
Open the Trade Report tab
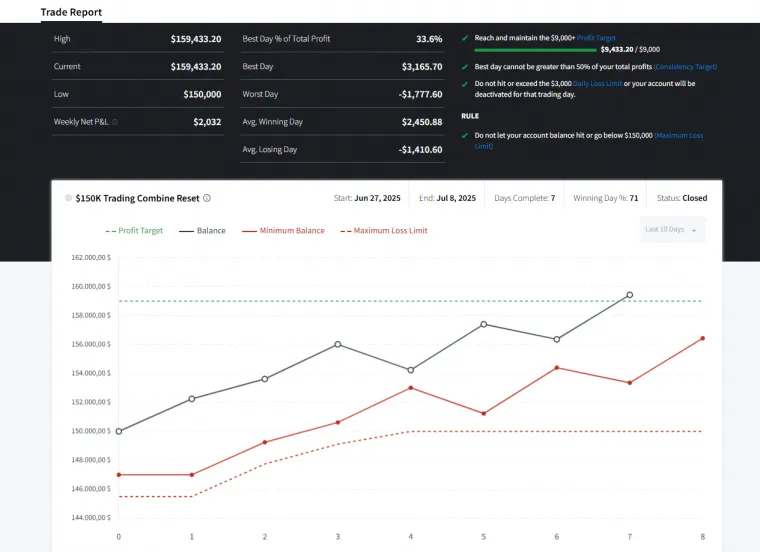point(71,12)
